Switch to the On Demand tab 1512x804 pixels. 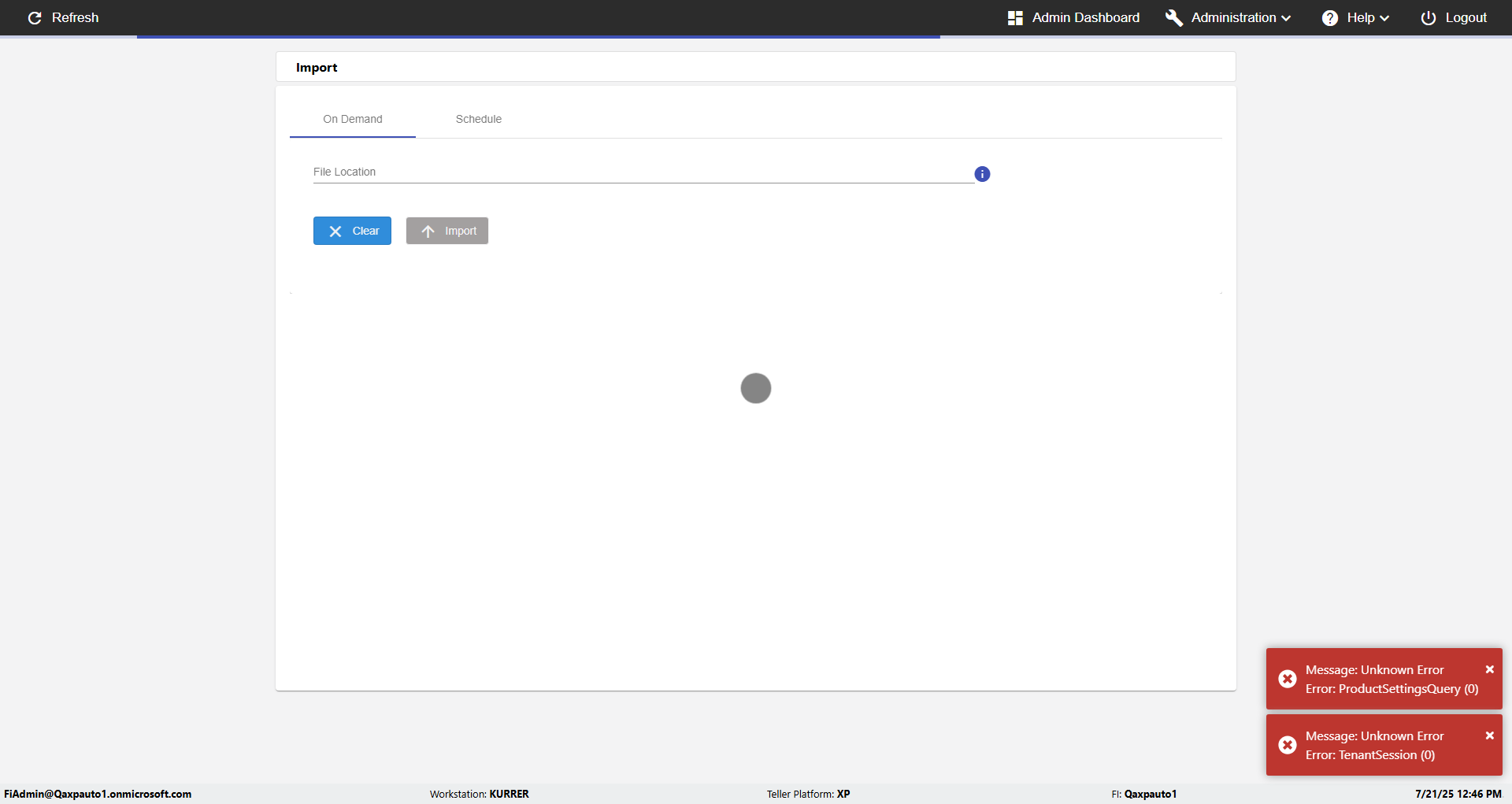click(353, 119)
